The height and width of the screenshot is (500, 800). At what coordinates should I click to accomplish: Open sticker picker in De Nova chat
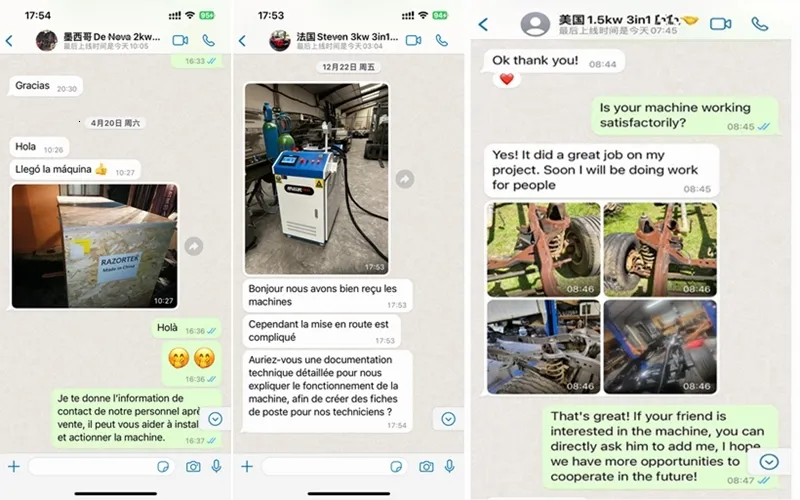pyautogui.click(x=163, y=466)
